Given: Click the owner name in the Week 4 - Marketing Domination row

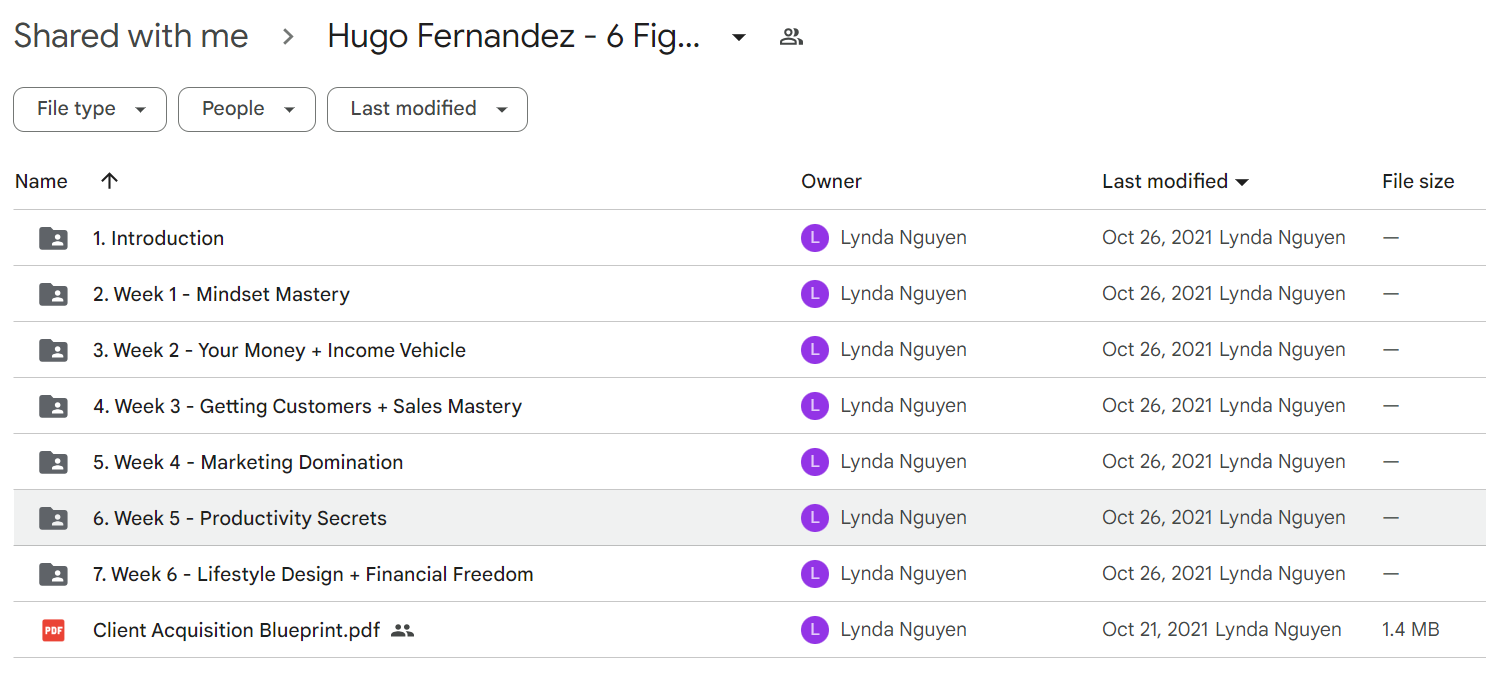Looking at the screenshot, I should [903, 462].
